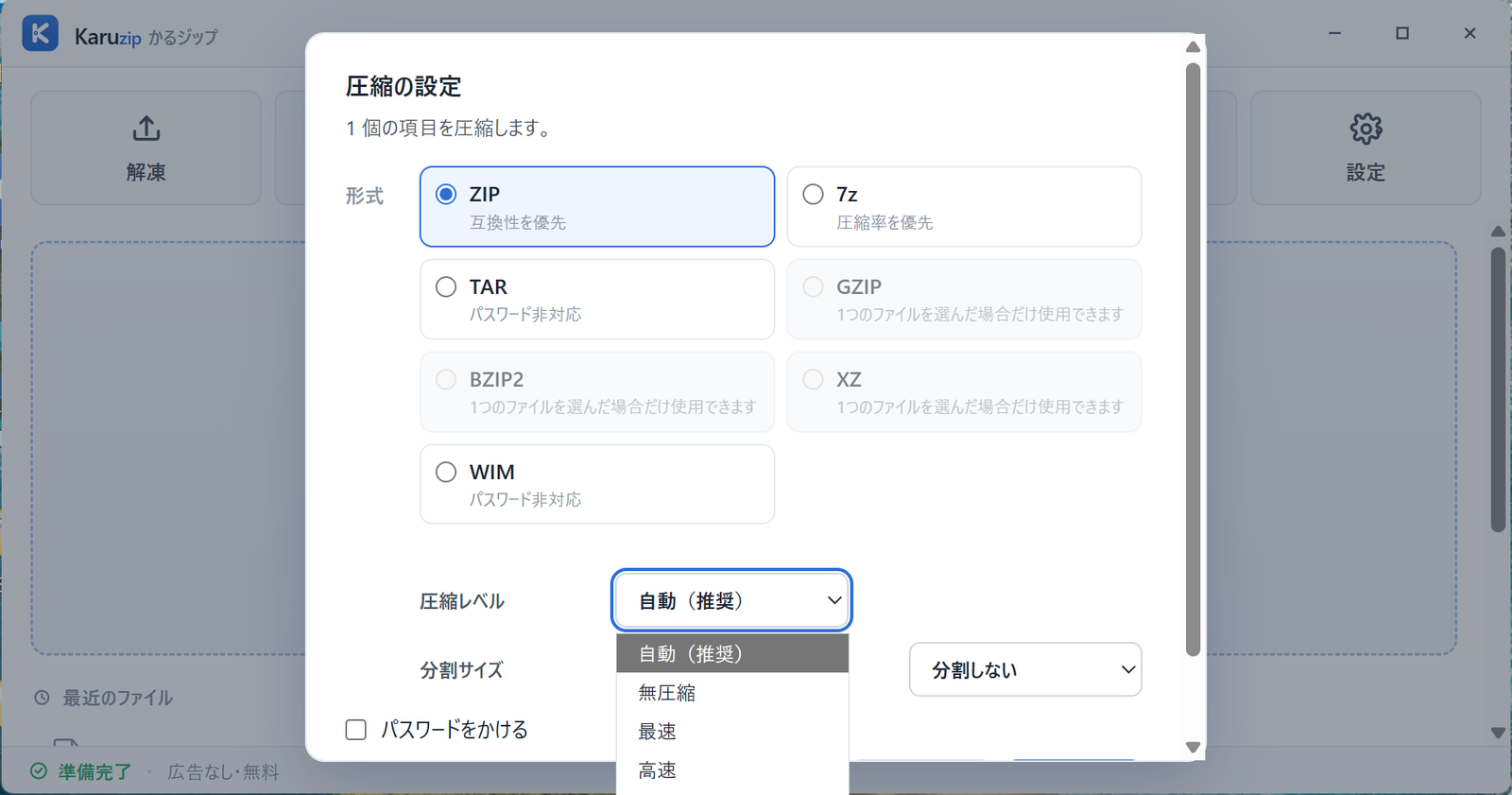This screenshot has width=1512, height=795.
Task: Choose the TAR format radio button
Action: point(446,286)
